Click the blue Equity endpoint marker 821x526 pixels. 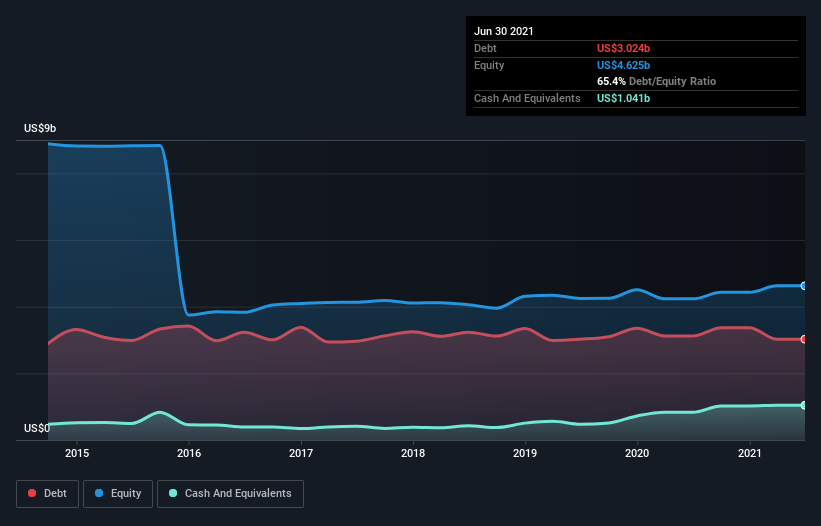[x=804, y=286]
